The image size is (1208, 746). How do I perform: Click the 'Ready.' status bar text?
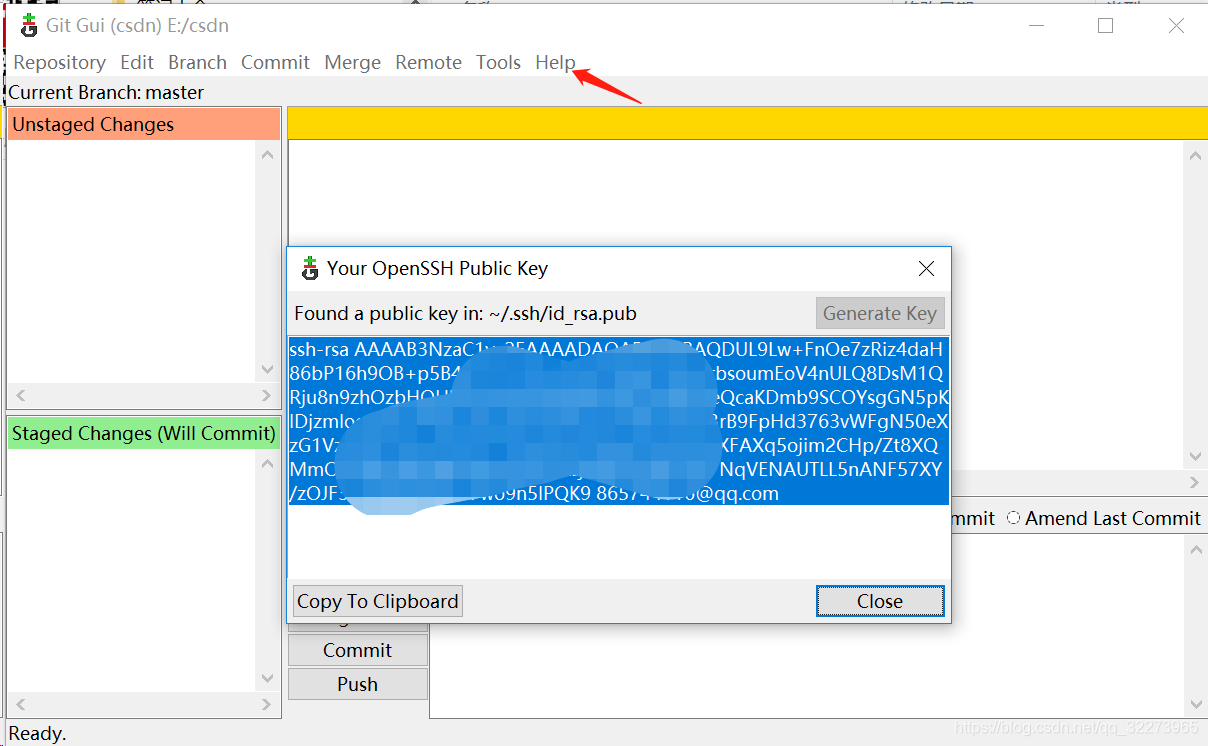(37, 733)
